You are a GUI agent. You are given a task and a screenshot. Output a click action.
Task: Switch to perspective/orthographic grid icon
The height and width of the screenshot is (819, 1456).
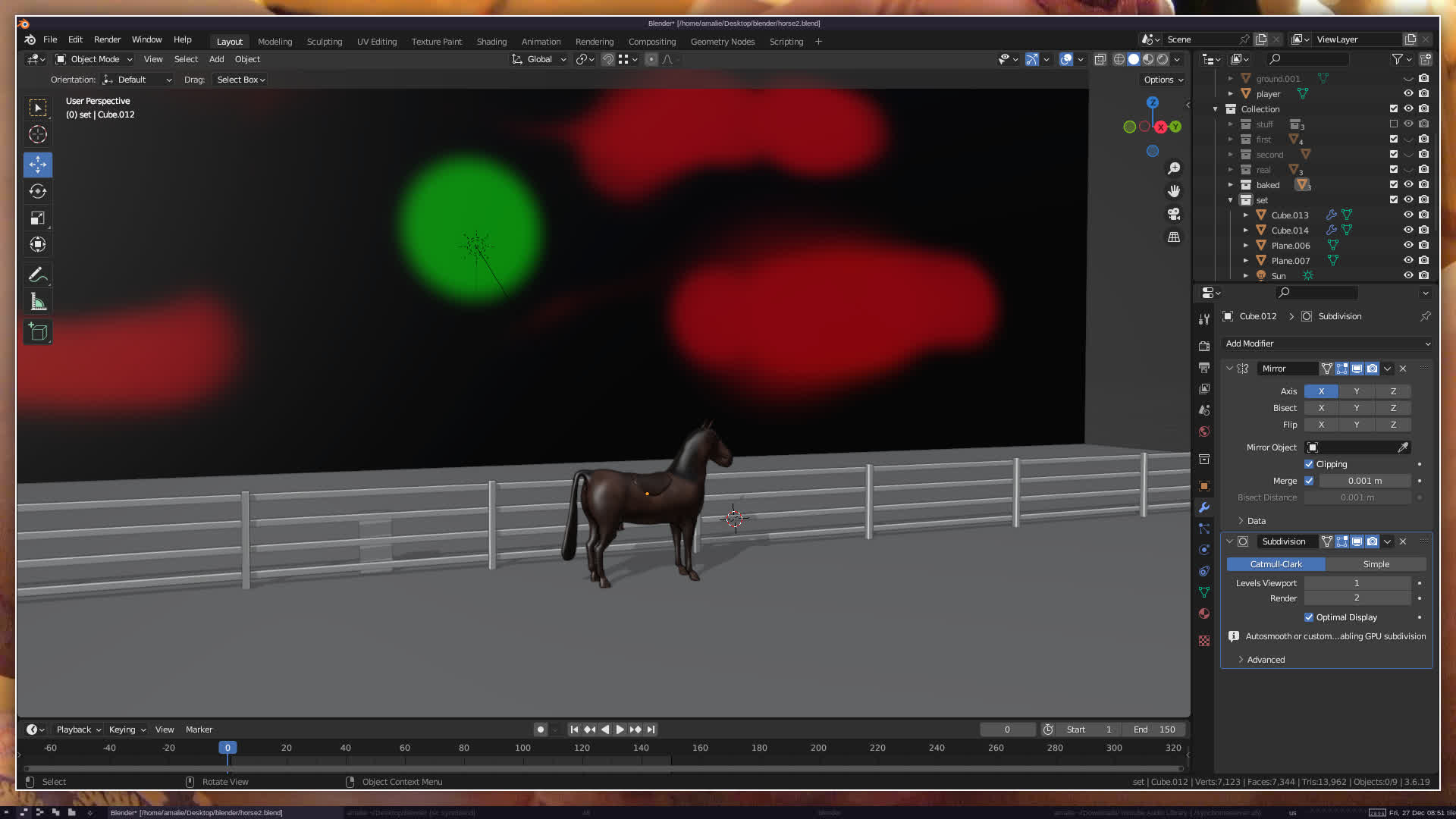coord(1174,237)
